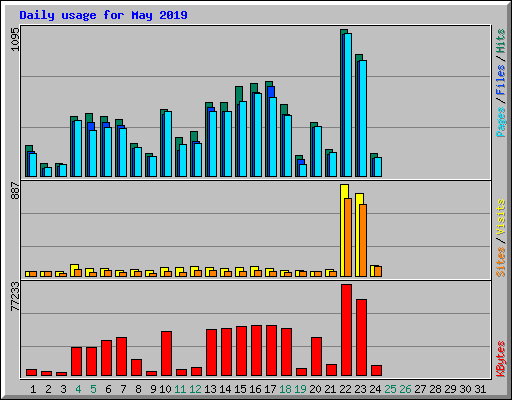Click day 10 on the axis

pyautogui.click(x=165, y=389)
